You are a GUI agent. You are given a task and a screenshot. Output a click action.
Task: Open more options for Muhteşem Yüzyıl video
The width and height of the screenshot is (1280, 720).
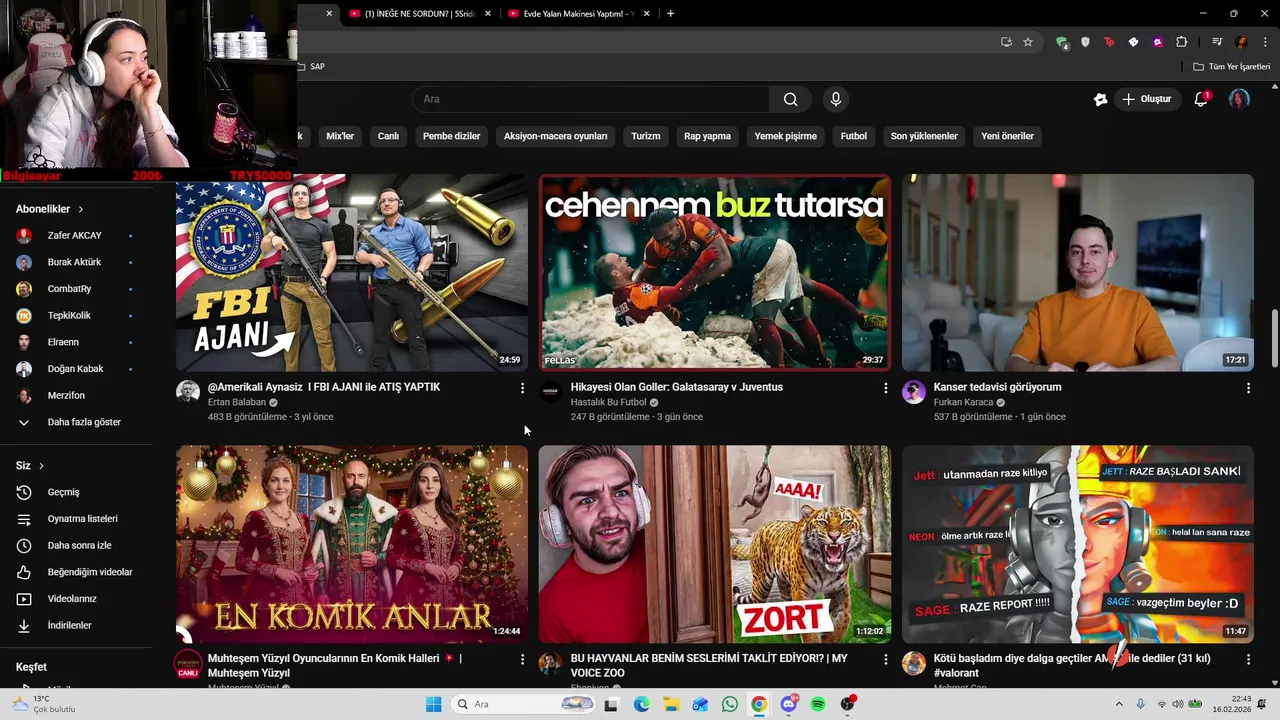[522, 660]
